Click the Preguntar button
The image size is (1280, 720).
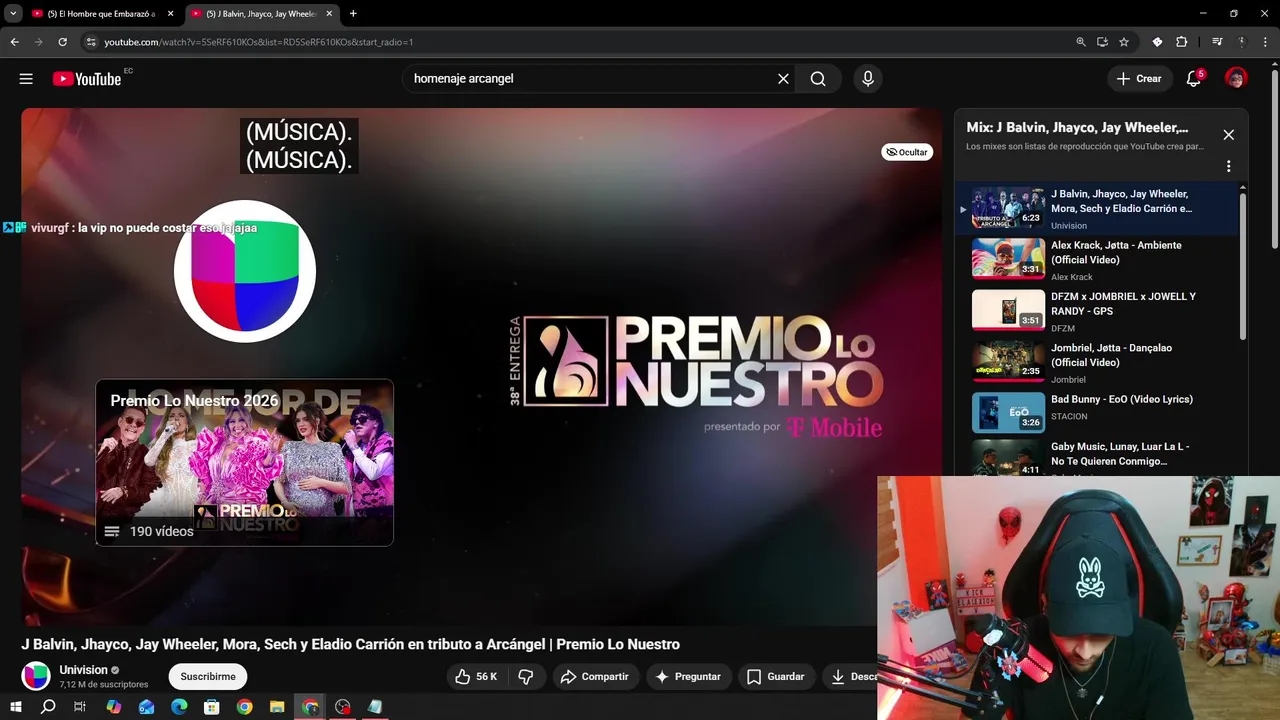688,677
